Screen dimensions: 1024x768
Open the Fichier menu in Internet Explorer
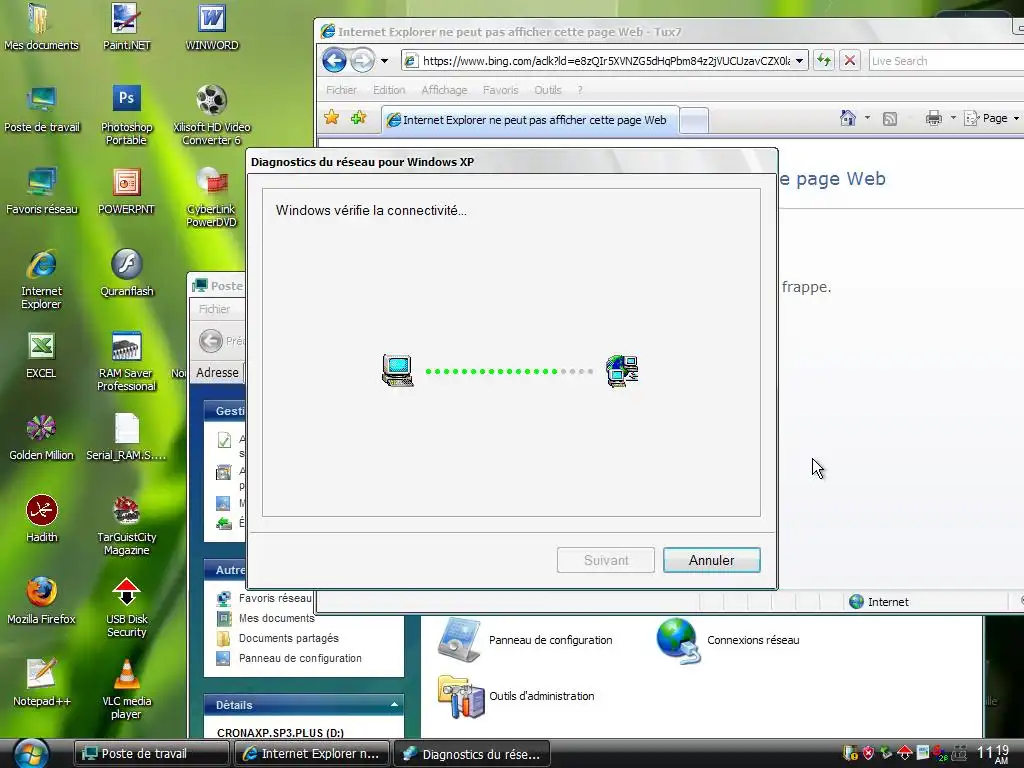tap(341, 90)
